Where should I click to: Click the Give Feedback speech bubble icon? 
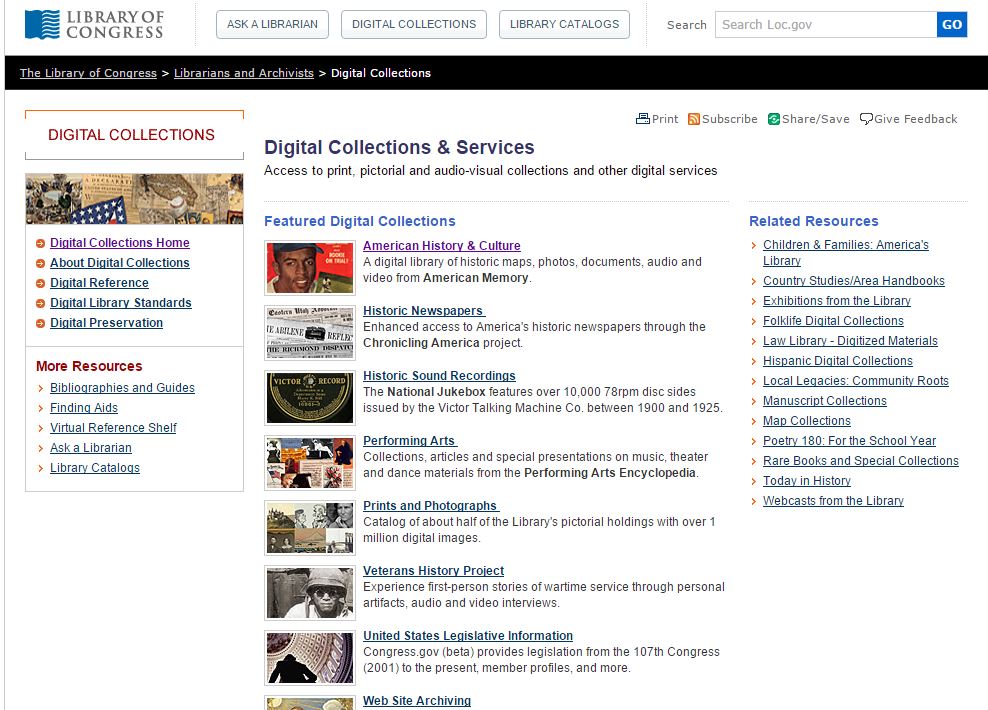pos(866,119)
